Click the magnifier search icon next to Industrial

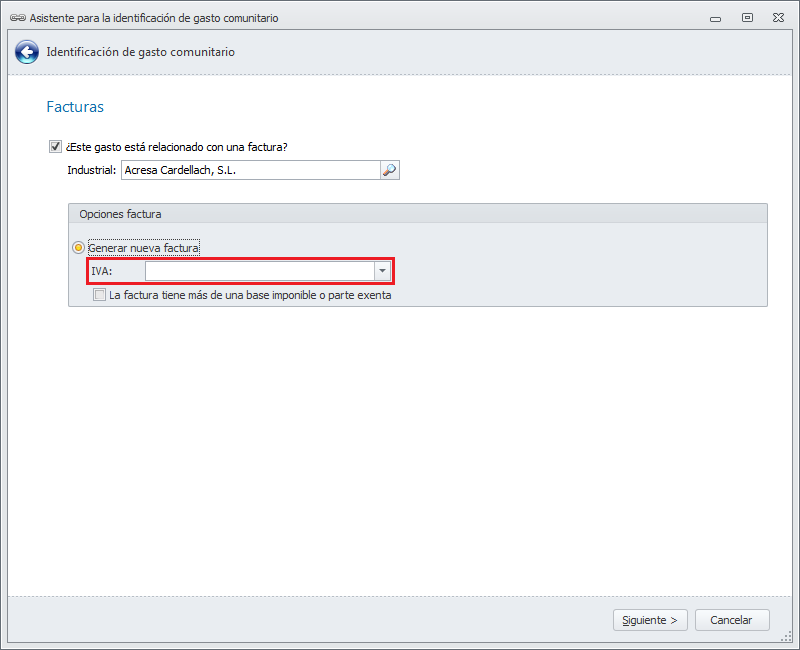(389, 170)
